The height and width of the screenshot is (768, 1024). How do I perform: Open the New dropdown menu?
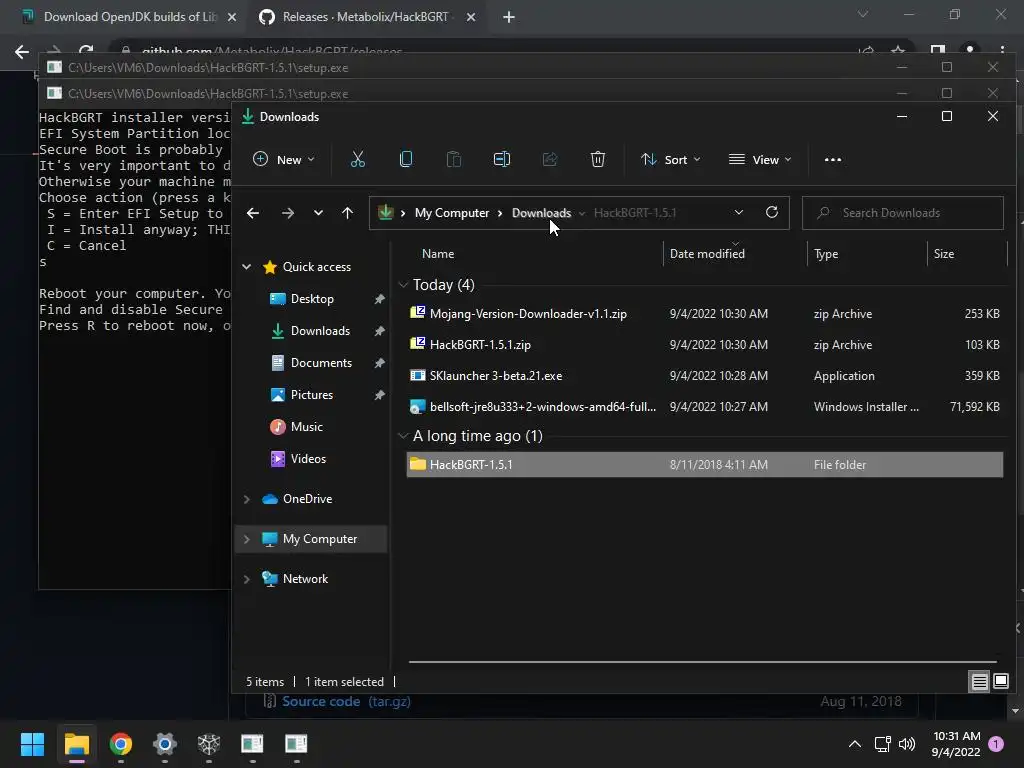pyautogui.click(x=283, y=159)
